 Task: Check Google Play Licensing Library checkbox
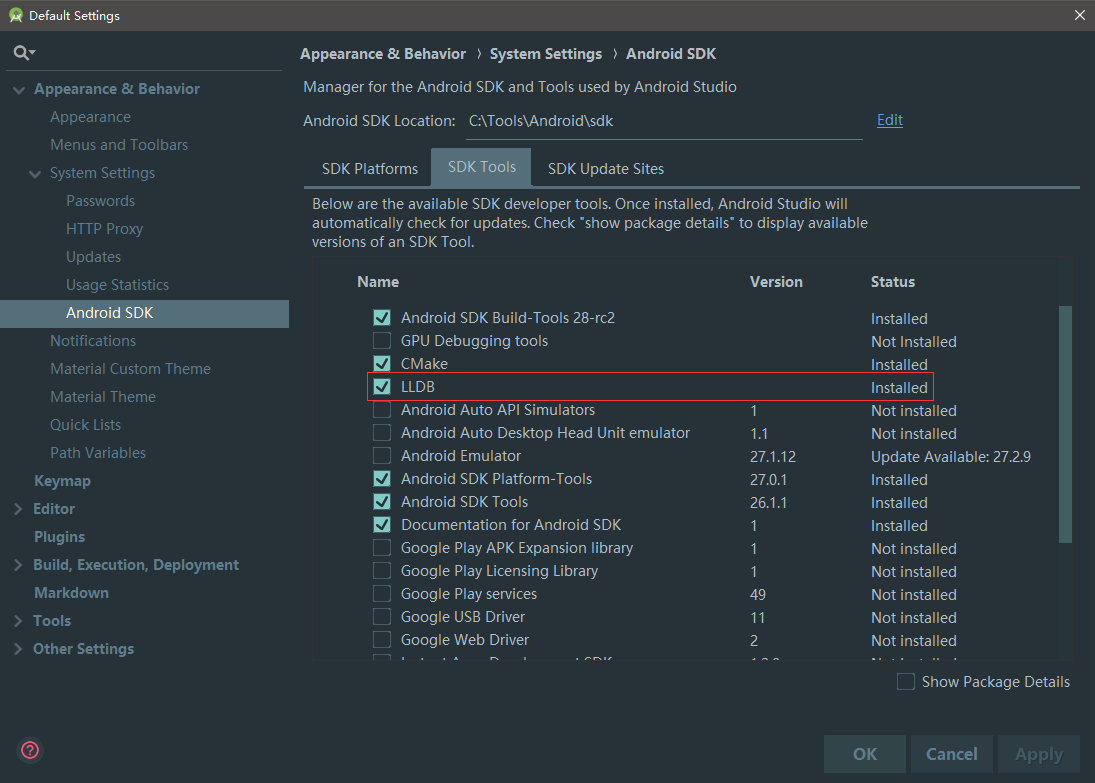pos(382,571)
